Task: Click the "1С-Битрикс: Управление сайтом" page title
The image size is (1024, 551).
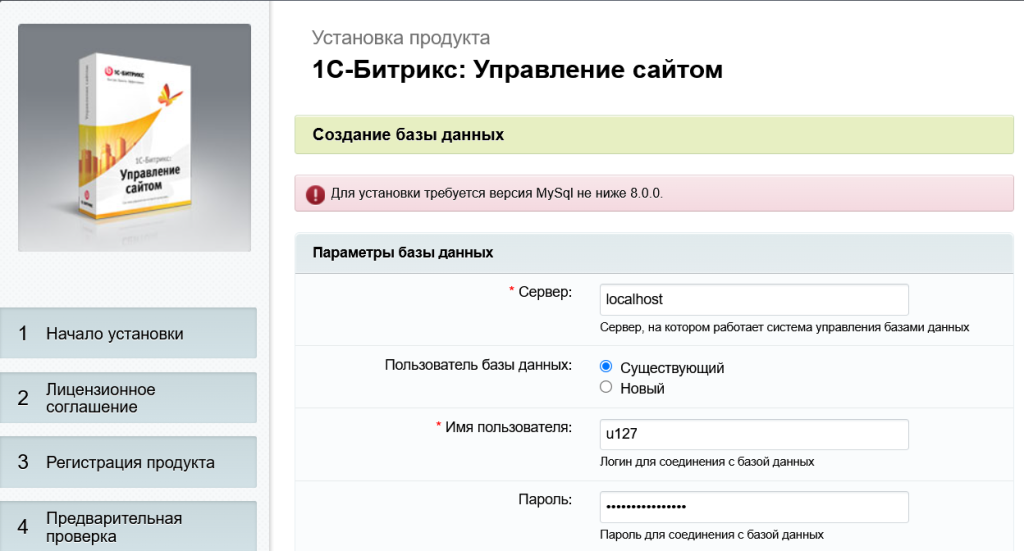Action: pos(517,70)
